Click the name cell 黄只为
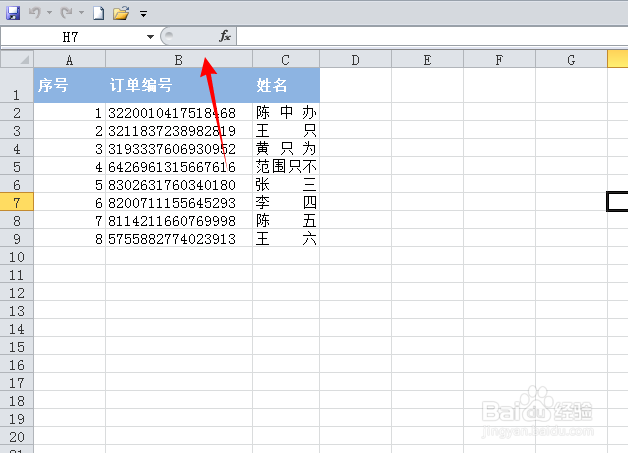The image size is (628, 453). pos(286,149)
